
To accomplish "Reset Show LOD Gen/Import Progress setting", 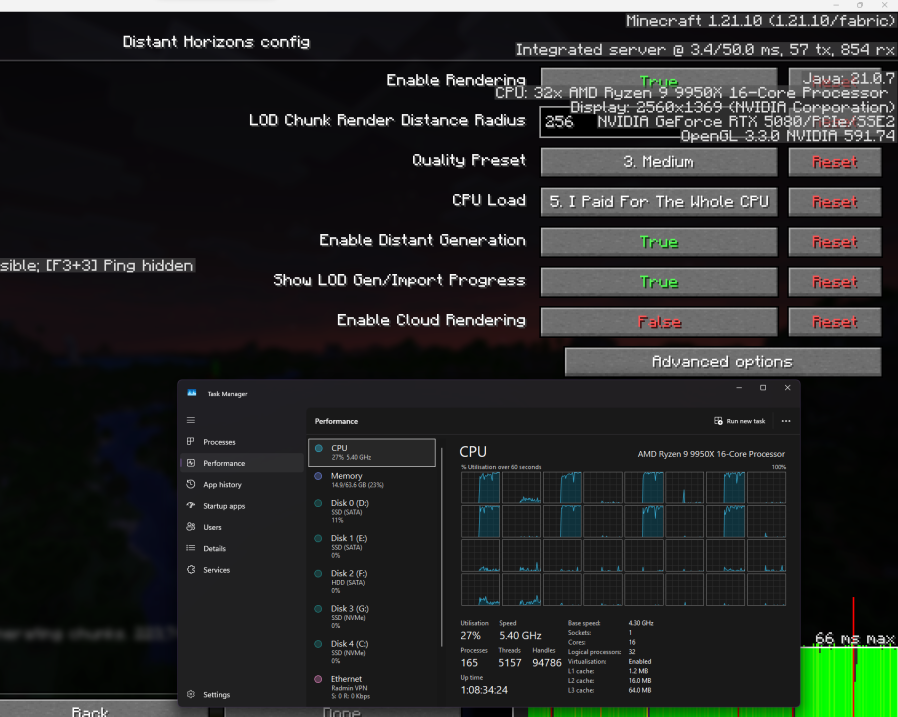I will 834,282.
